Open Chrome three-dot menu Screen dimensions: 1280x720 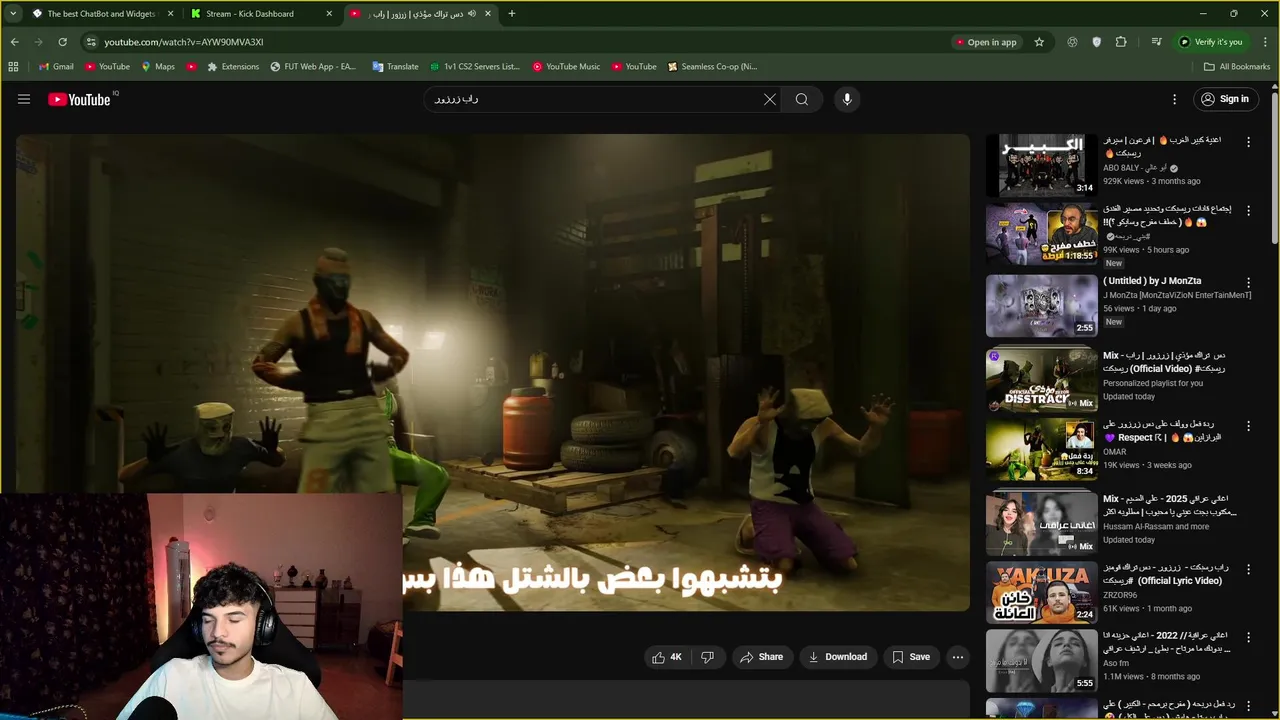(x=1264, y=42)
